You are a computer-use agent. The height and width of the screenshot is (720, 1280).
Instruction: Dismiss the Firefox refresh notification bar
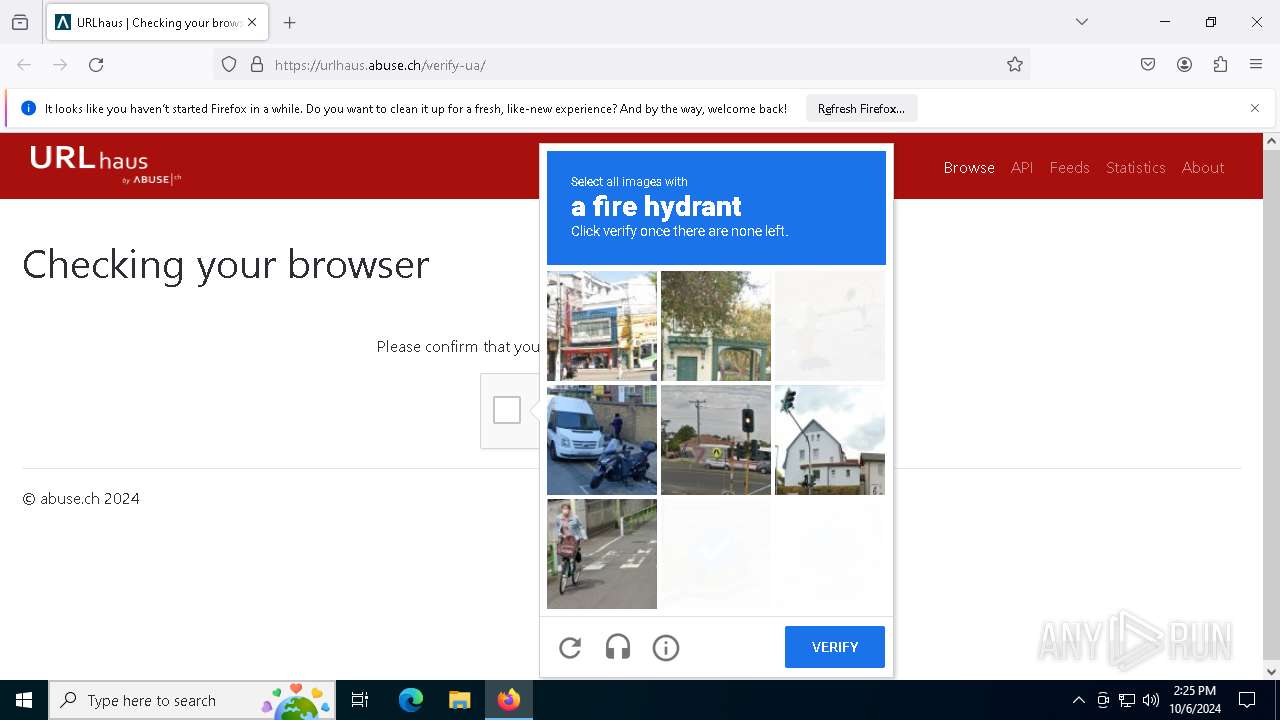pos(1255,108)
